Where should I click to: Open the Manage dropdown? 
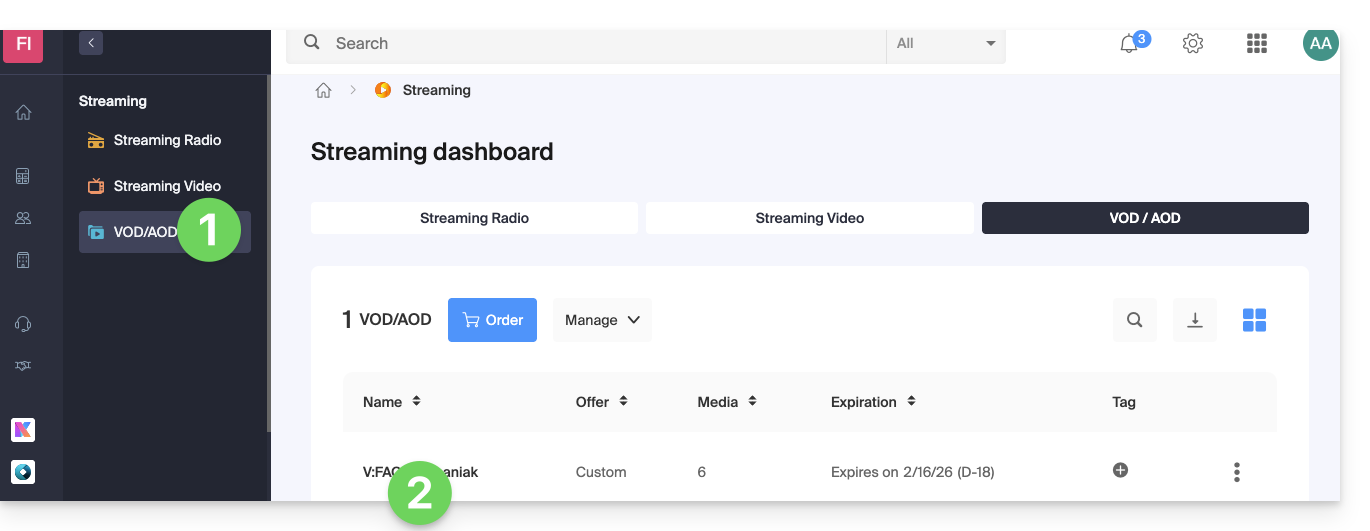(x=602, y=320)
